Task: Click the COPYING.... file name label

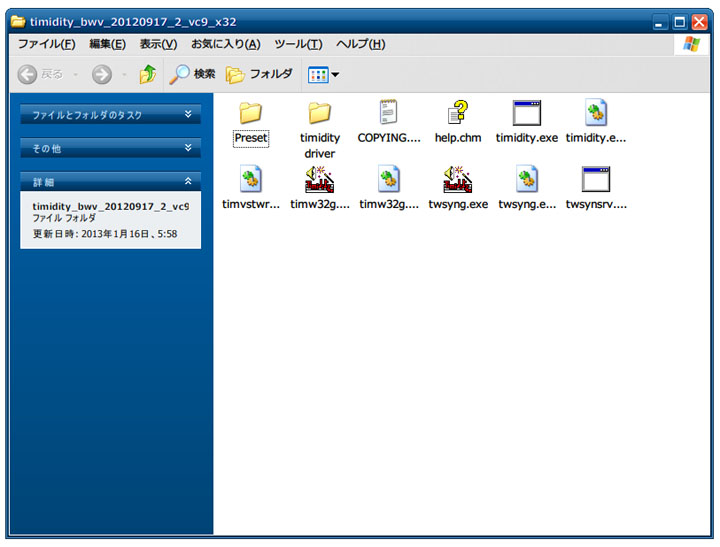Action: pyautogui.click(x=389, y=138)
